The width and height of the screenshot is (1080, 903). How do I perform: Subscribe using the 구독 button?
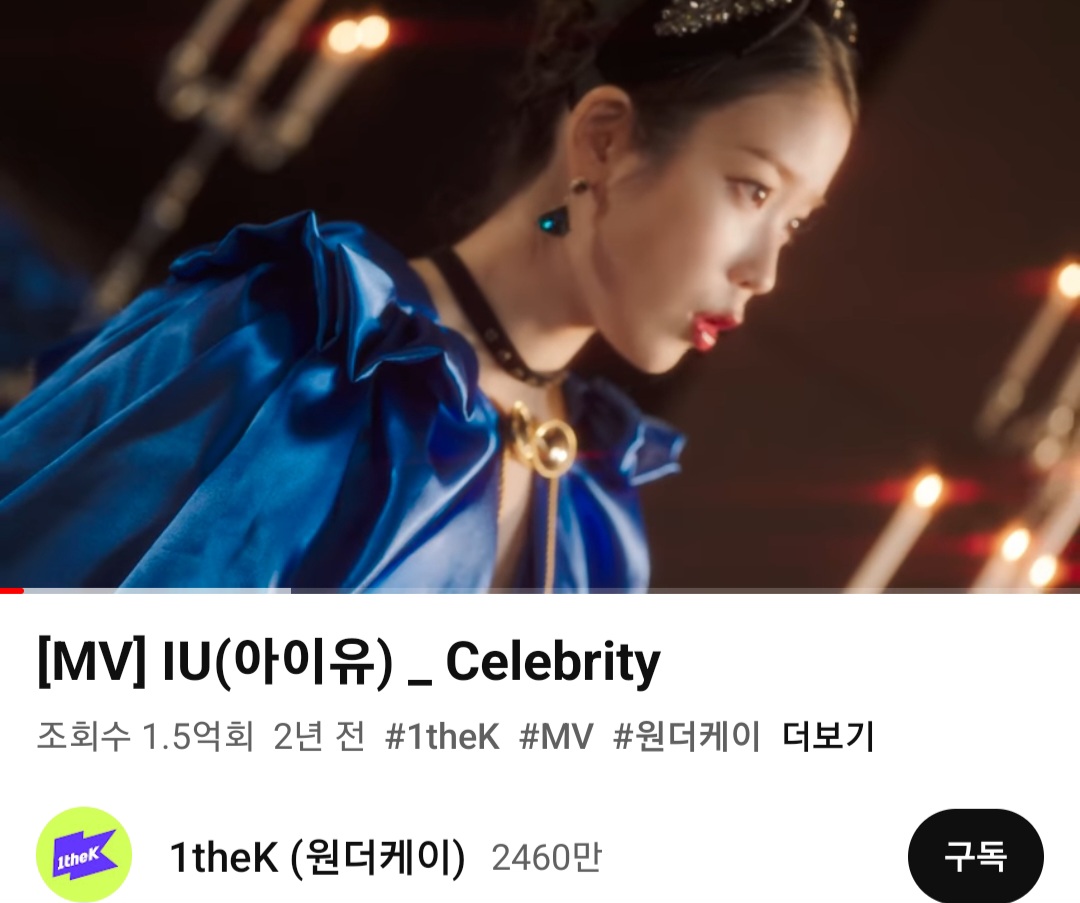click(975, 856)
